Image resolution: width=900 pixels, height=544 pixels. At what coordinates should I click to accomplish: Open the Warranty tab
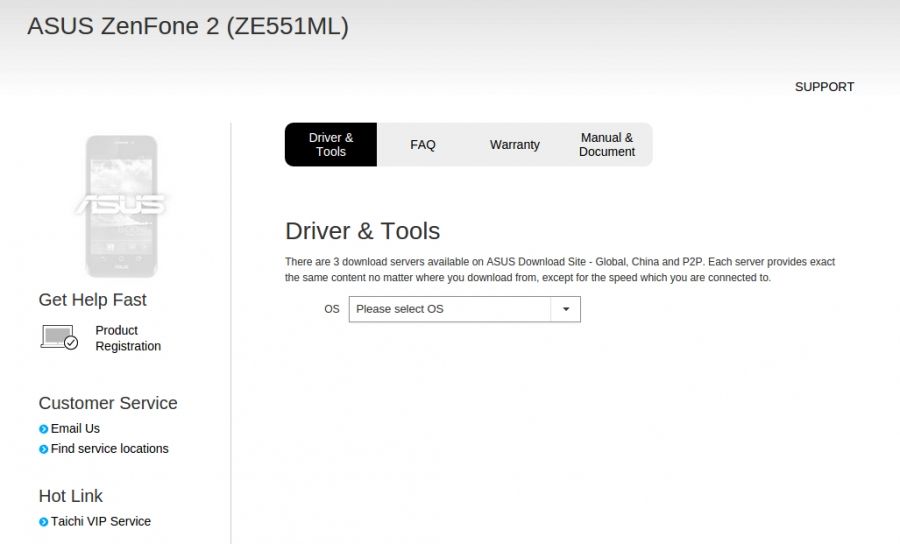pos(514,145)
